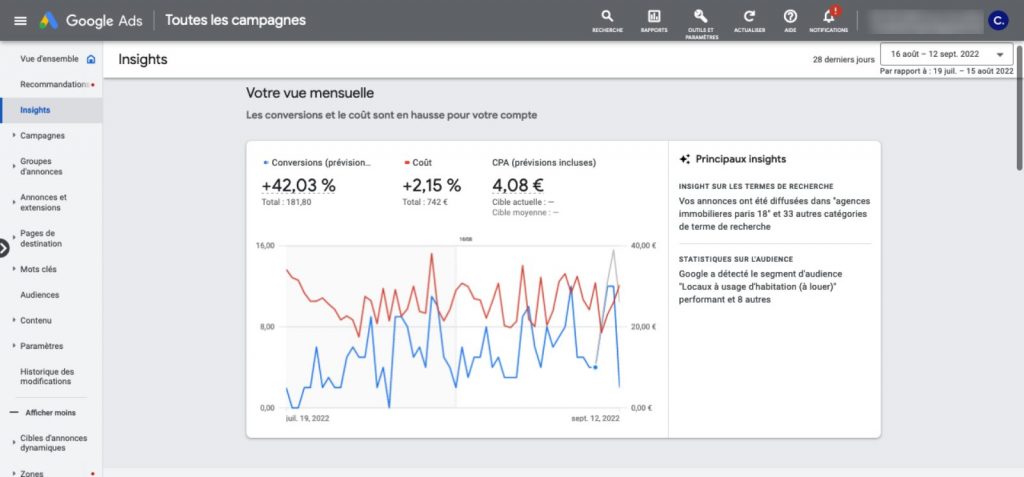Click the blue marker on conversions line

point(595,367)
